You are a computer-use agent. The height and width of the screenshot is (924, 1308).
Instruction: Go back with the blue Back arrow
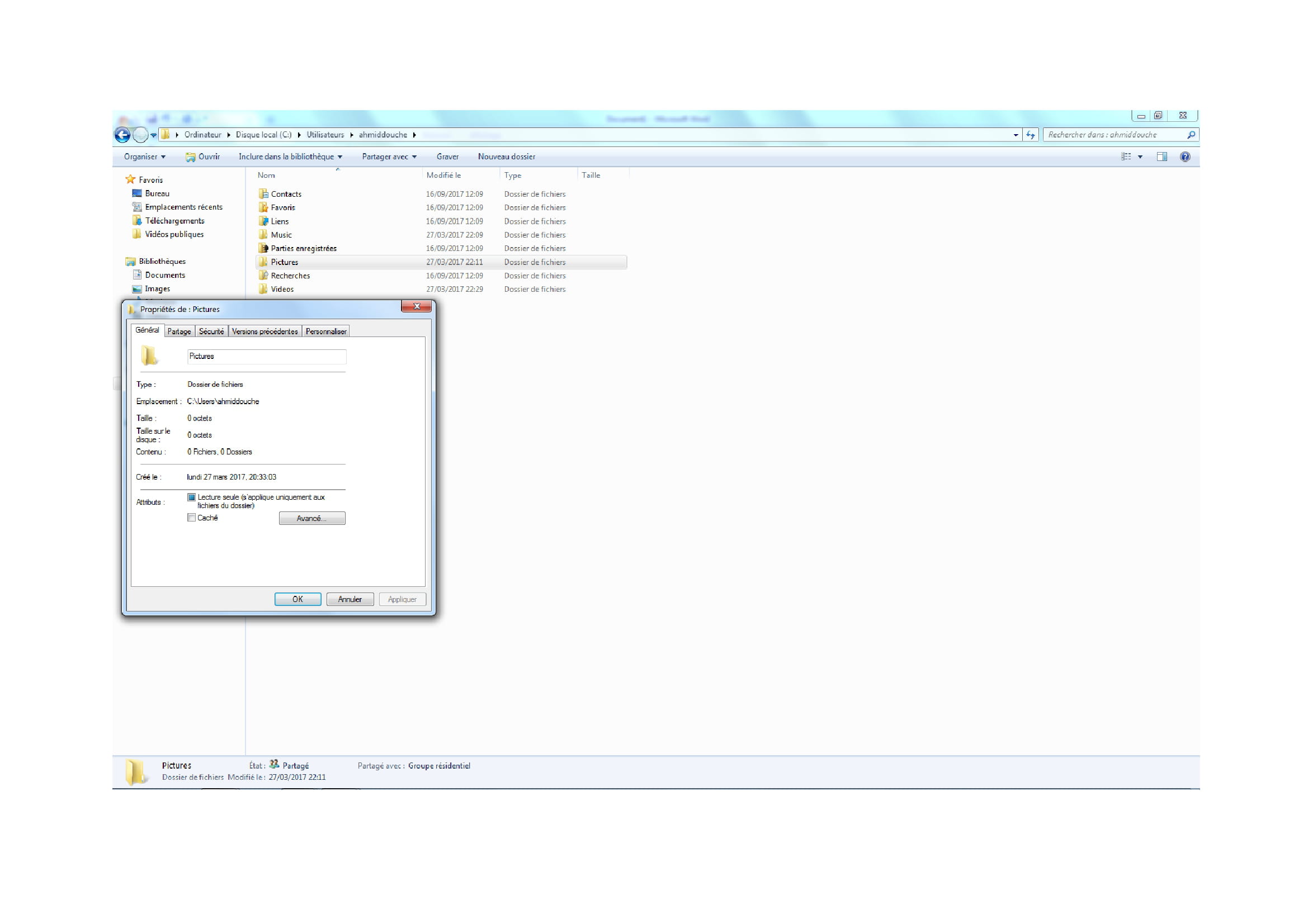point(122,135)
